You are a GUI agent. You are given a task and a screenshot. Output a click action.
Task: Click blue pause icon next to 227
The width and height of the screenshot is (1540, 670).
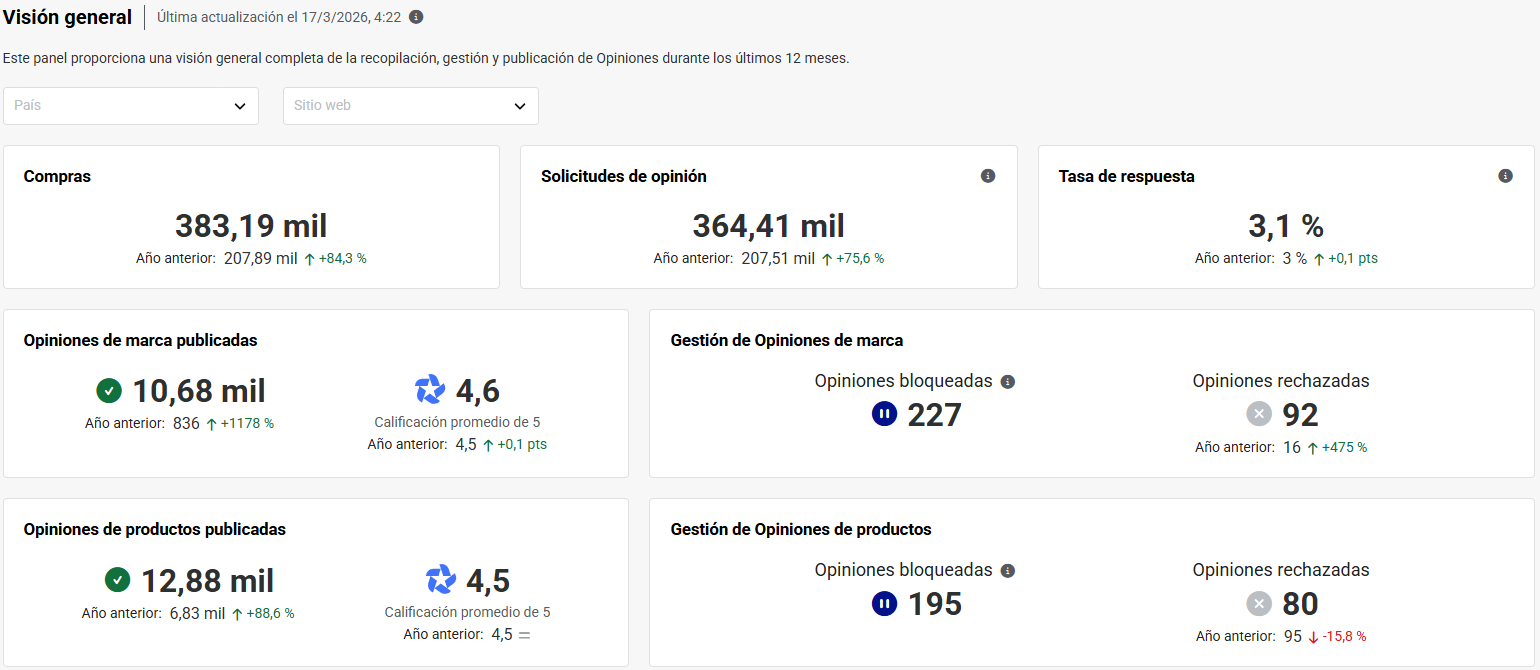(885, 413)
